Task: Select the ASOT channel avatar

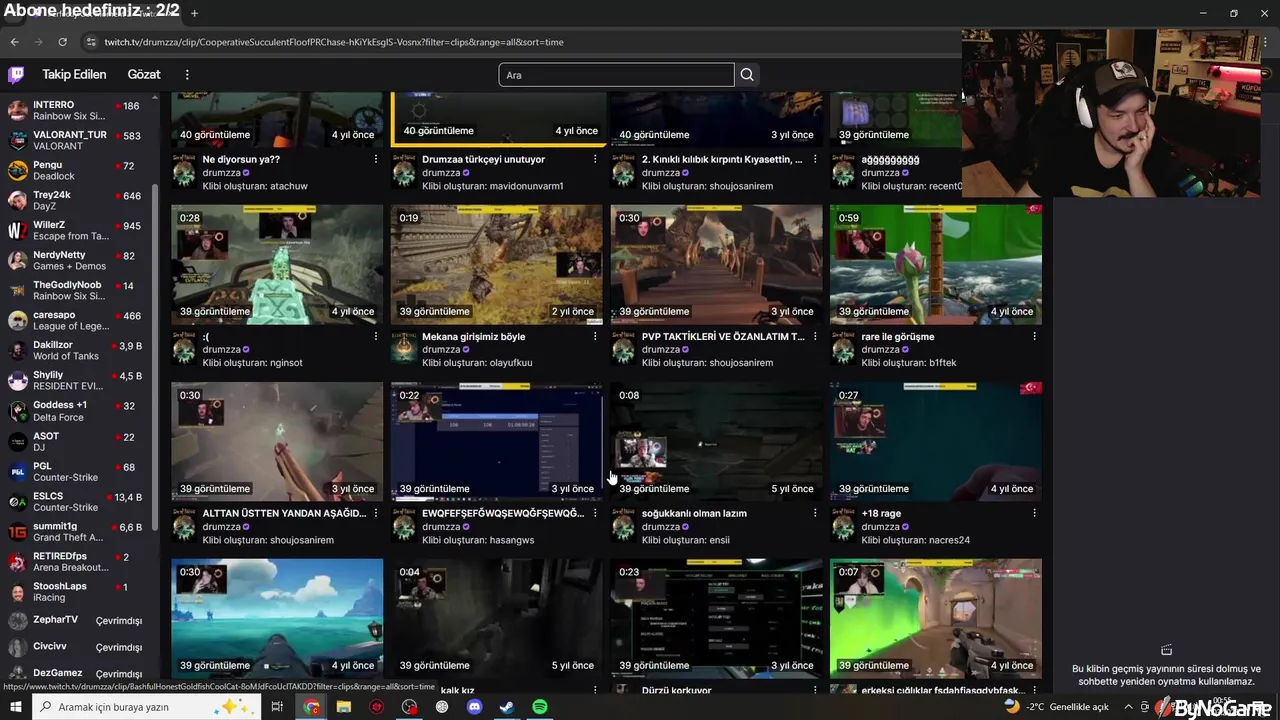Action: coord(17,442)
